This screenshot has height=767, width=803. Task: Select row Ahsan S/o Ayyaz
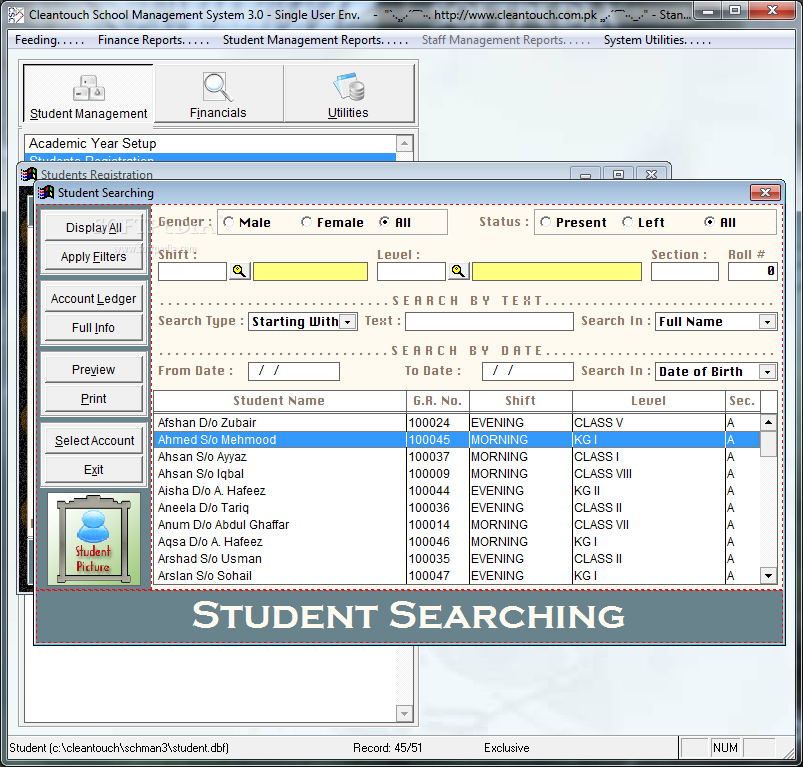pos(456,456)
